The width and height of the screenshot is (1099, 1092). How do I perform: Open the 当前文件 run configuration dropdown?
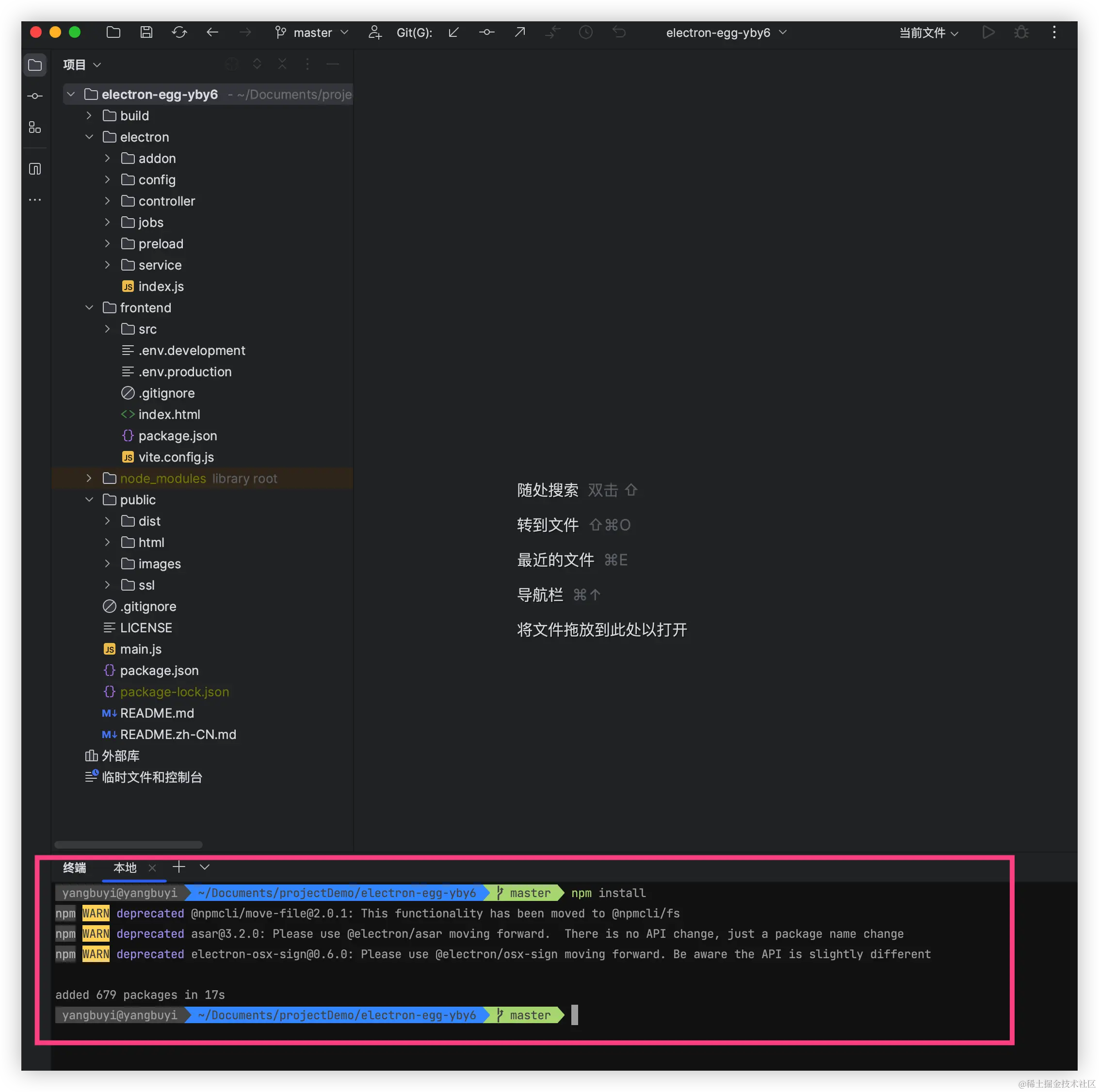pos(928,33)
